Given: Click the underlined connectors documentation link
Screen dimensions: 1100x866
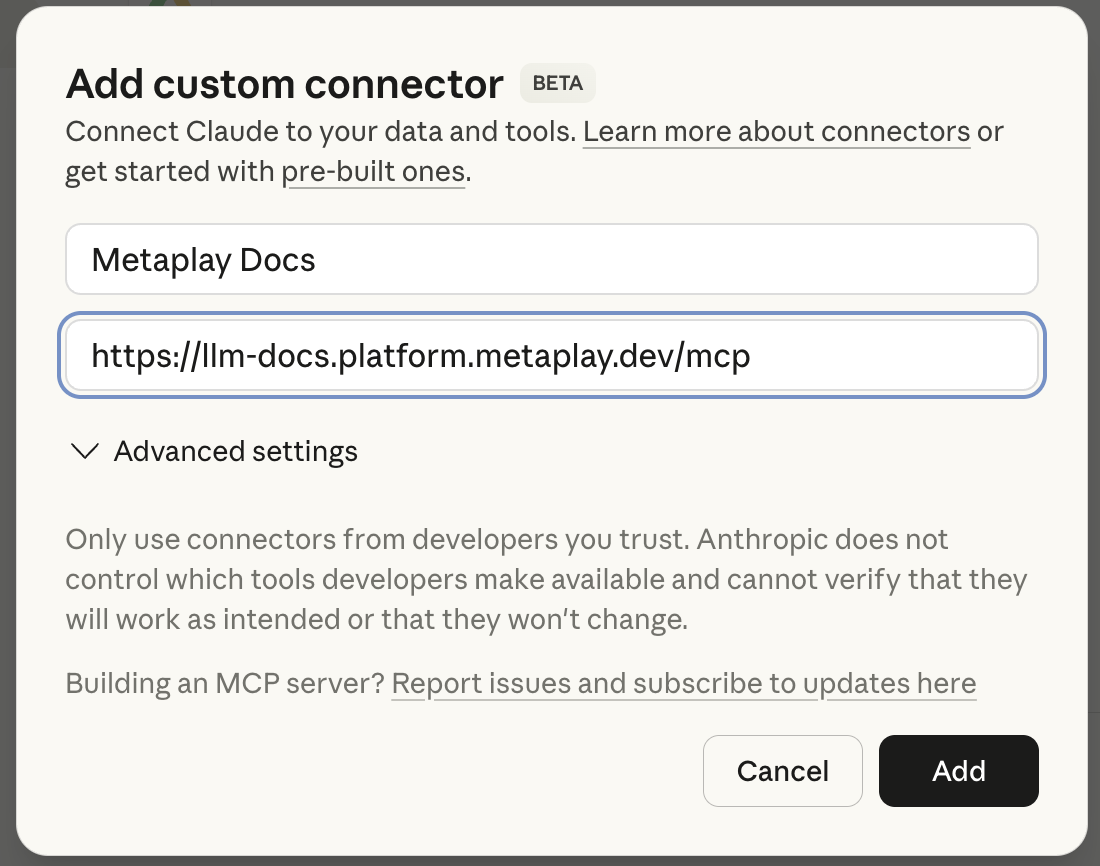Looking at the screenshot, I should (x=777, y=131).
